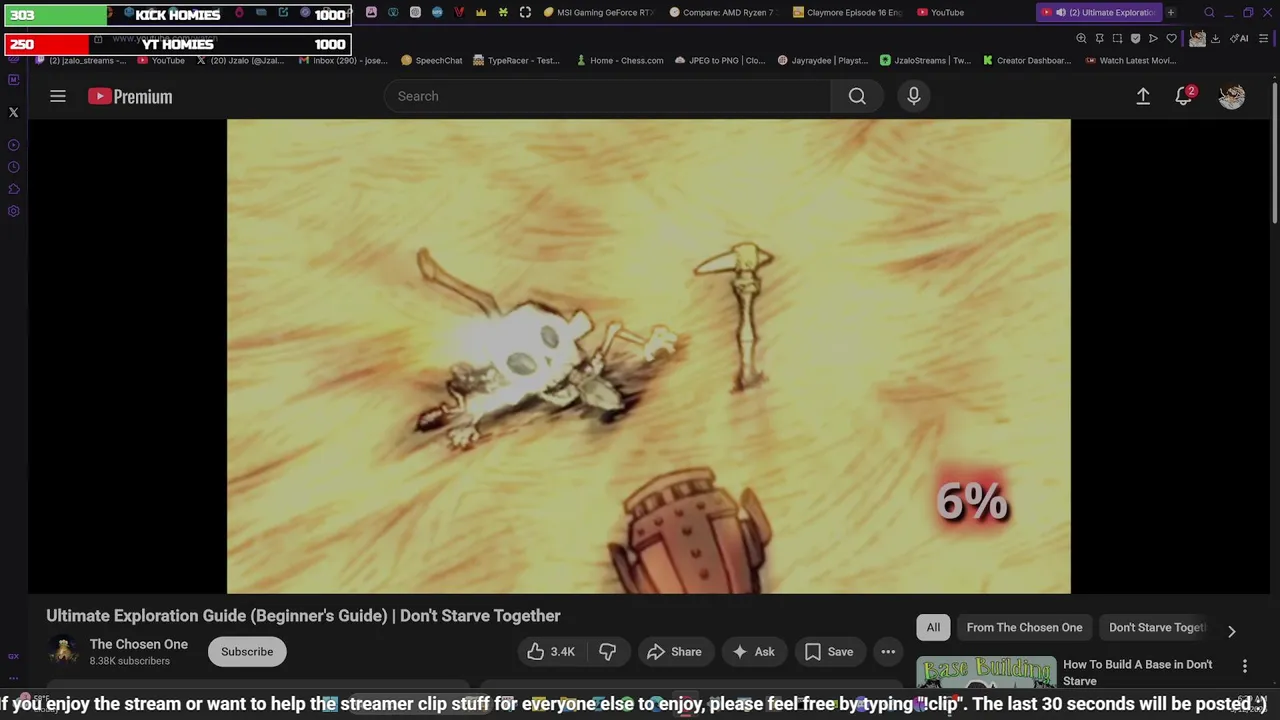Open the YouTube guide hamburger menu
Screen dimensions: 1280x720
pos(58,96)
